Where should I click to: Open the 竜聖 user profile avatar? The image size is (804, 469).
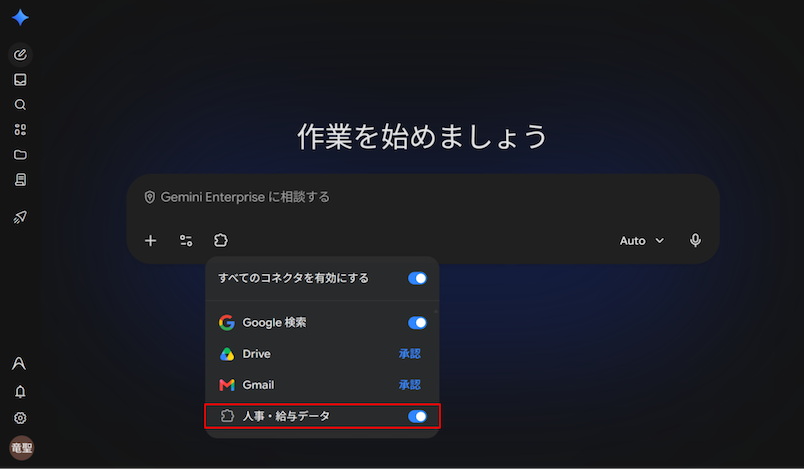coord(22,448)
